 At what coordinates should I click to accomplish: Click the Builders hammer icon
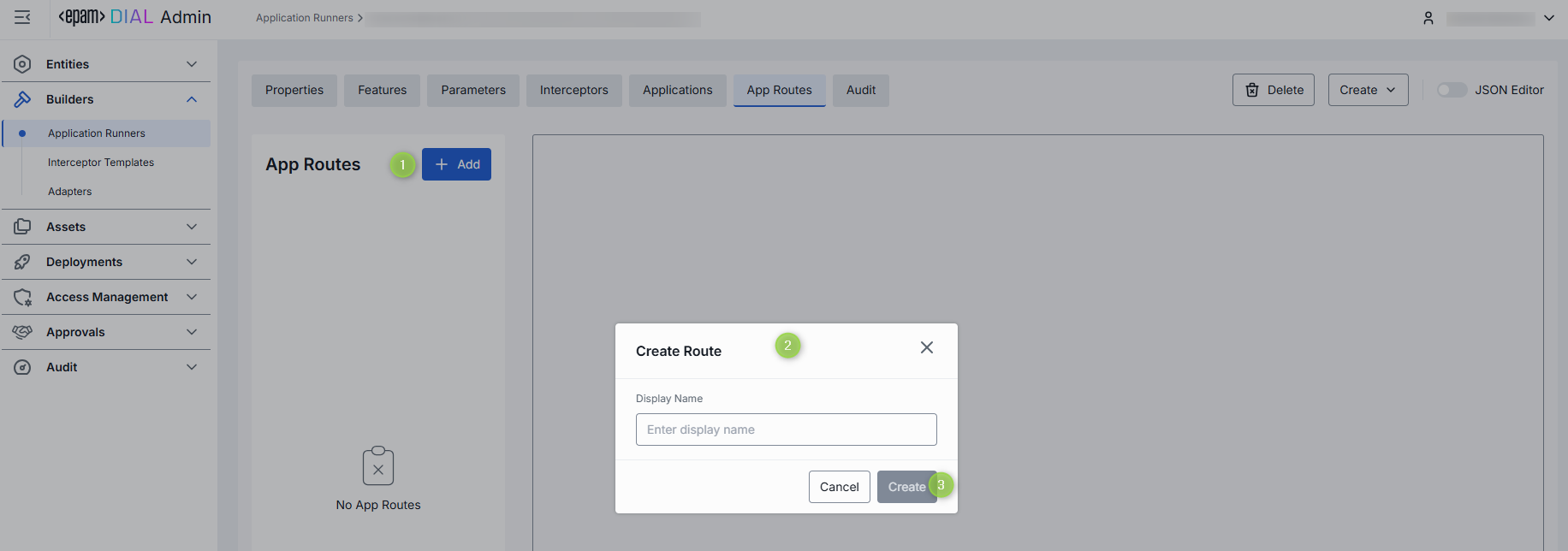point(23,99)
